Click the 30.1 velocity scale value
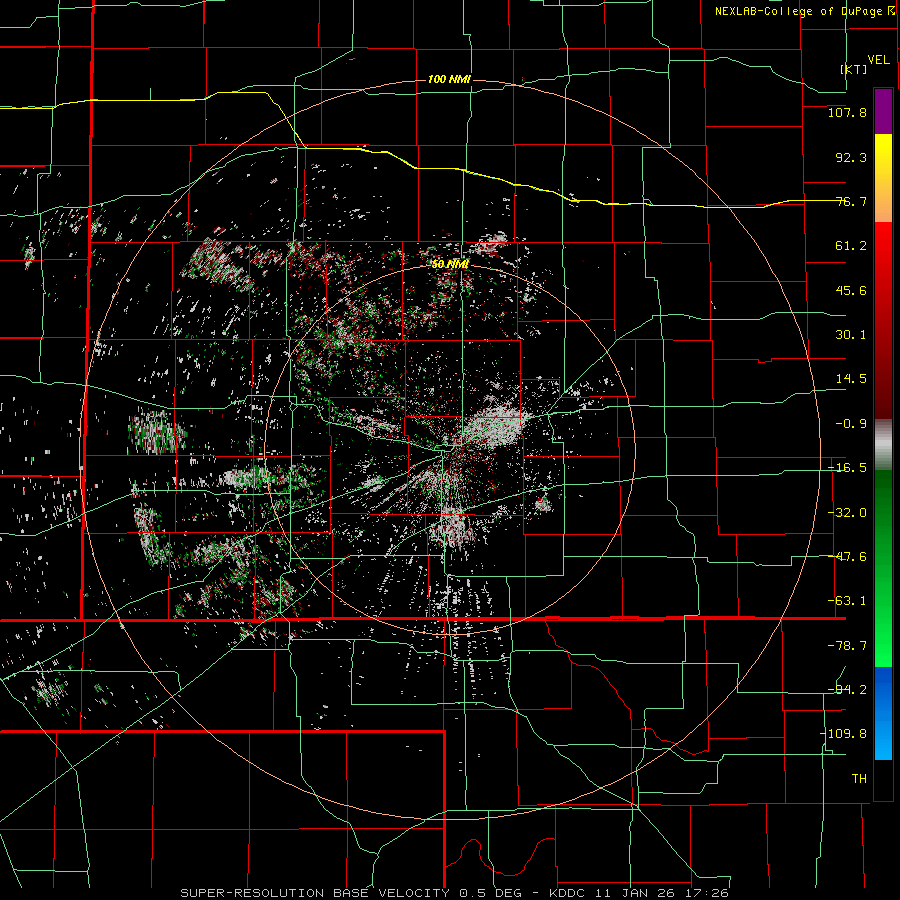This screenshot has height=900, width=900. tap(851, 335)
